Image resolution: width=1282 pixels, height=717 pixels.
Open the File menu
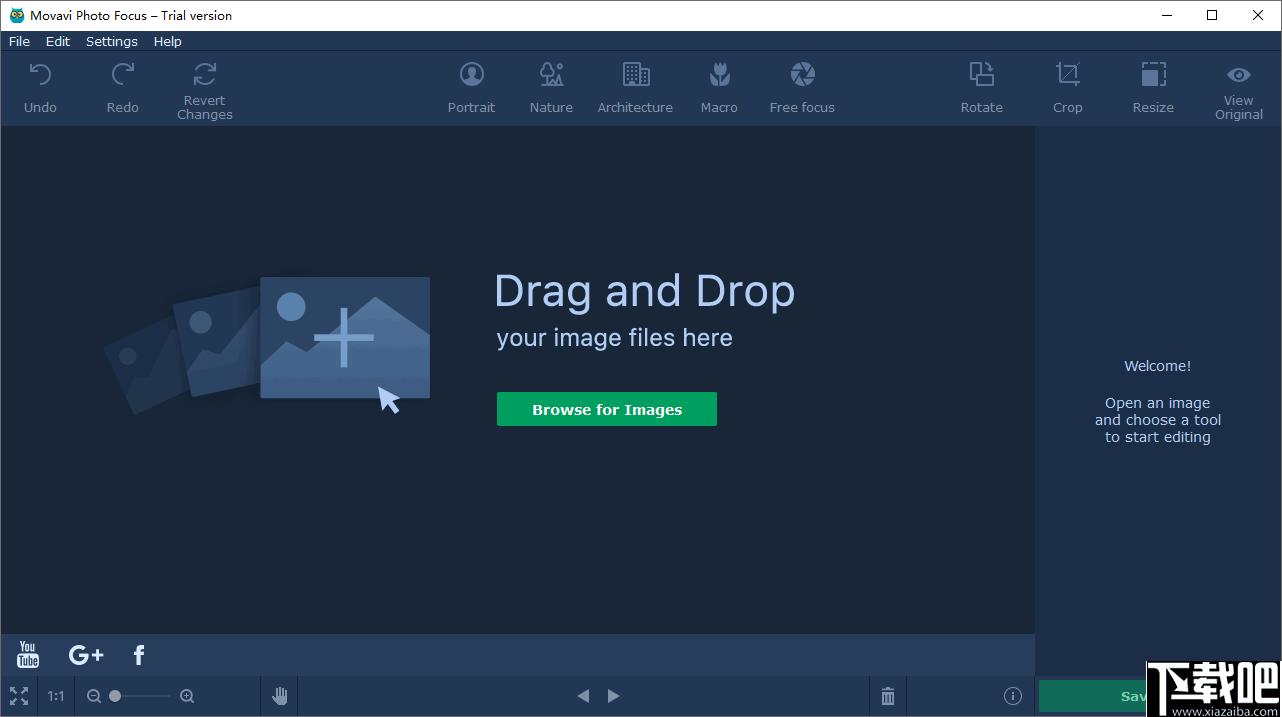point(19,41)
